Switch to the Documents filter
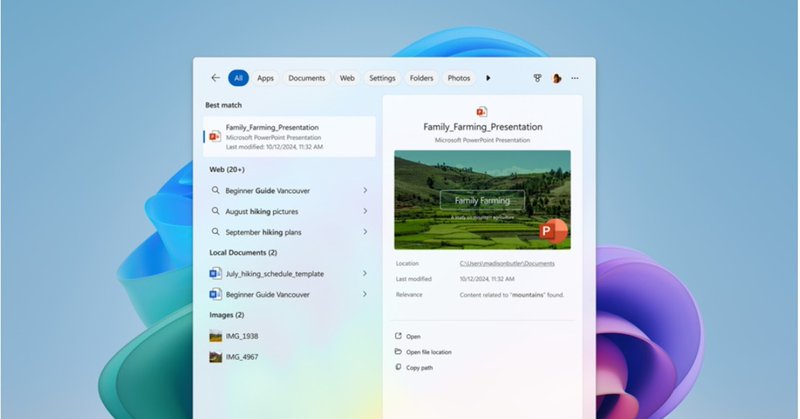This screenshot has height=419, width=800. [307, 78]
